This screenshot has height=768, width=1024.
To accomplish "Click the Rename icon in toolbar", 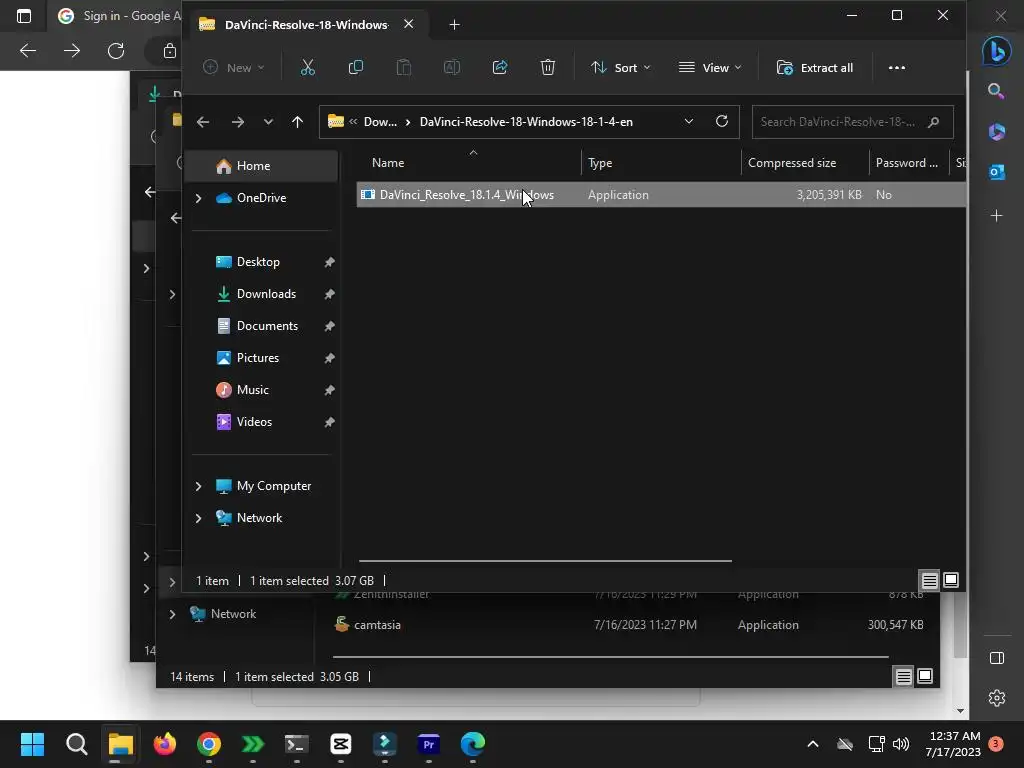I will tap(451, 67).
